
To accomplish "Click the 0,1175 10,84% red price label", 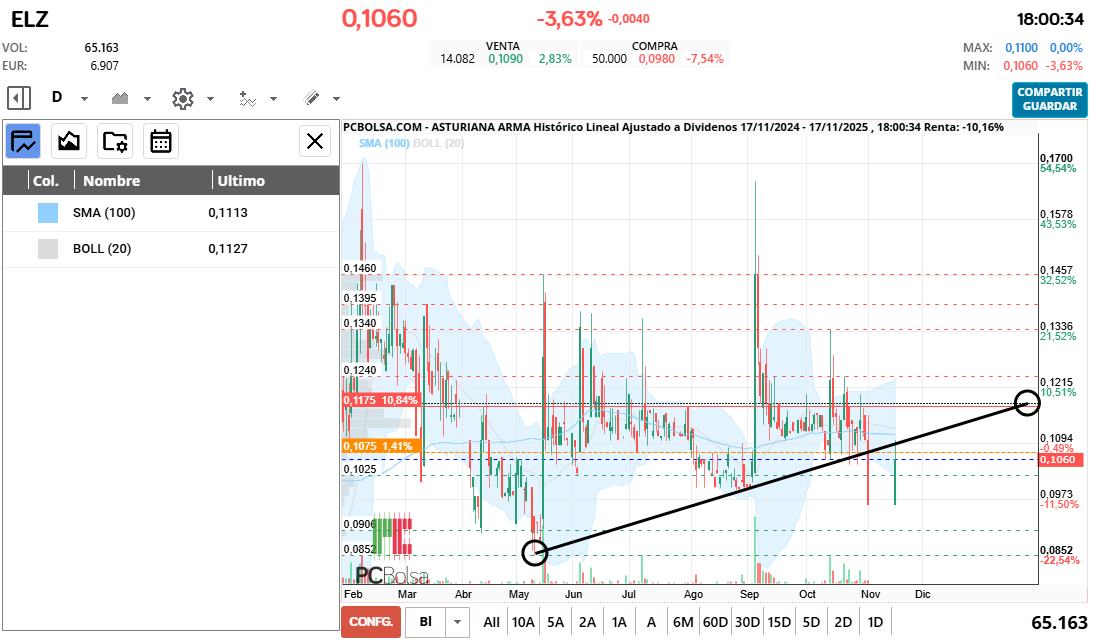I will pyautogui.click(x=381, y=400).
